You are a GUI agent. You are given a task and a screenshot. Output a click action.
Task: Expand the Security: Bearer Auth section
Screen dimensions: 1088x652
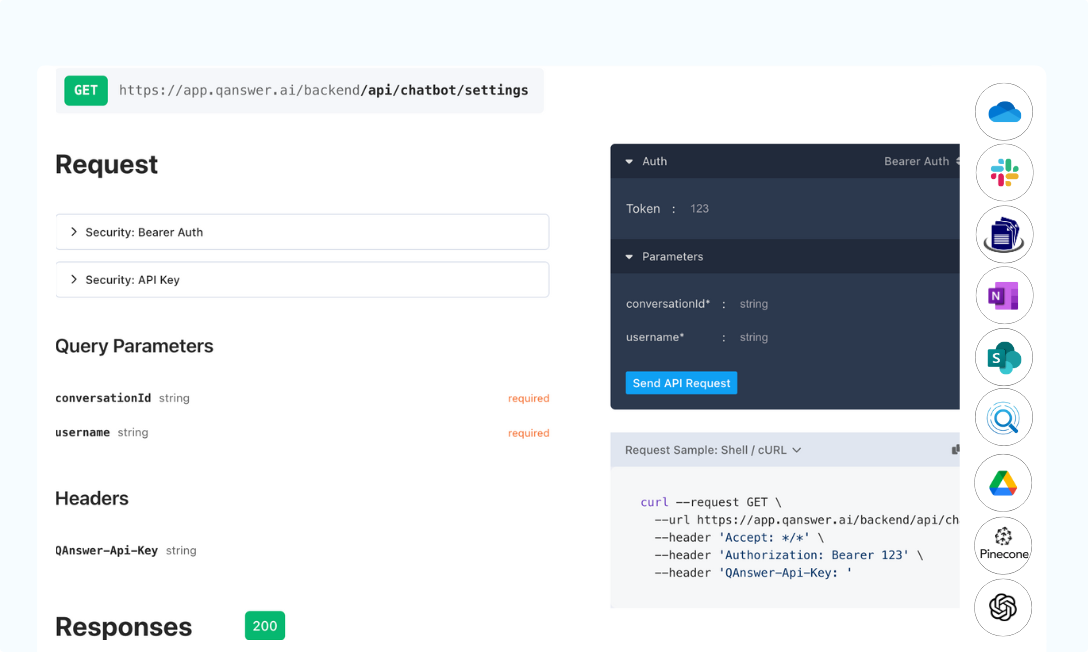pos(302,232)
